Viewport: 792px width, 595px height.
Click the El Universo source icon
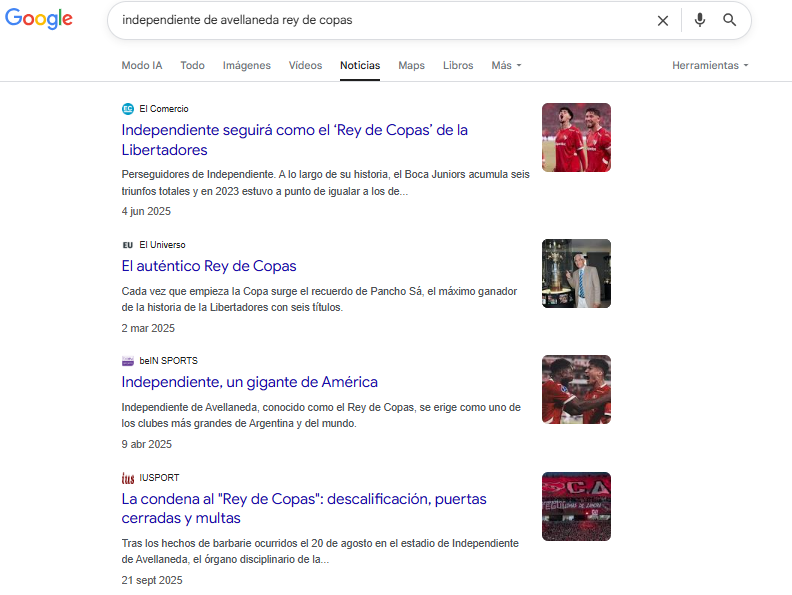point(127,245)
